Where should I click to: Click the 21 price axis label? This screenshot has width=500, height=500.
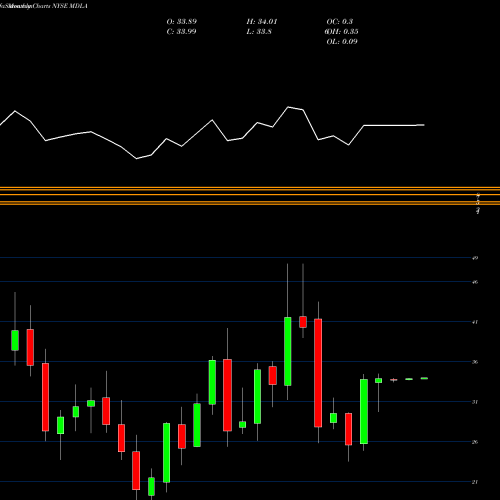(x=475, y=482)
